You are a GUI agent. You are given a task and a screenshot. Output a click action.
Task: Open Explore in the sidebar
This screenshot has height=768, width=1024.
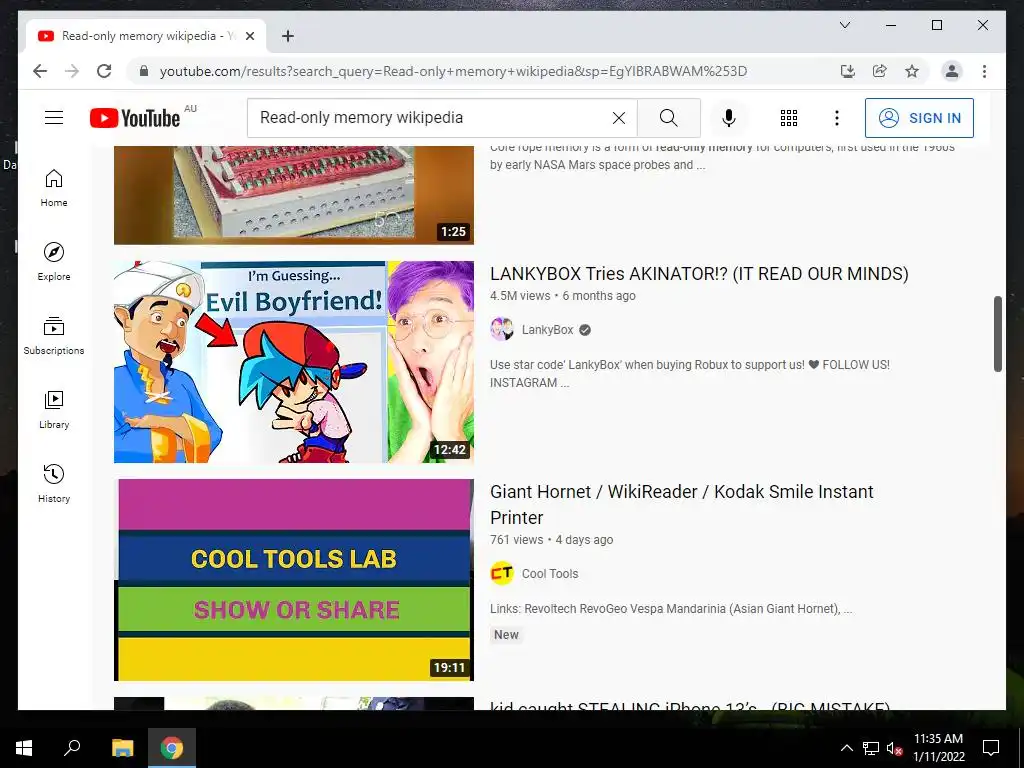pos(54,262)
